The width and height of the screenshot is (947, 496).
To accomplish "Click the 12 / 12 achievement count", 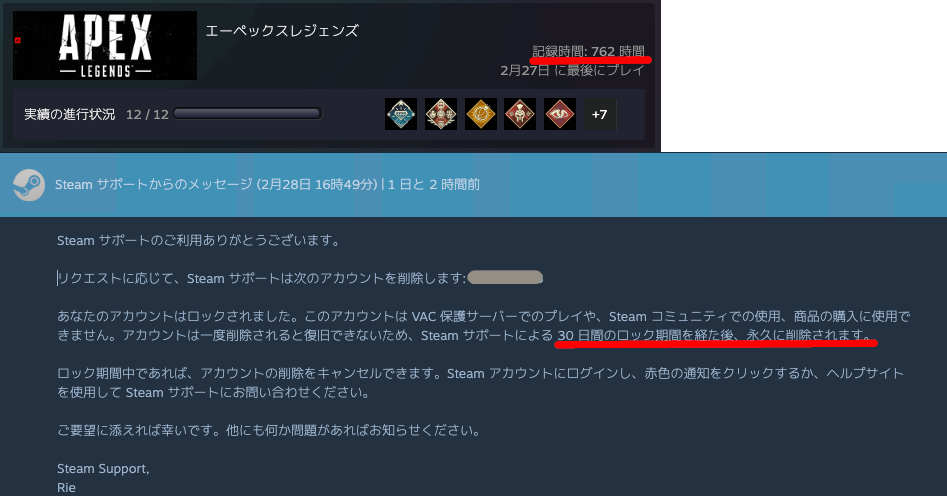I will 147,114.
